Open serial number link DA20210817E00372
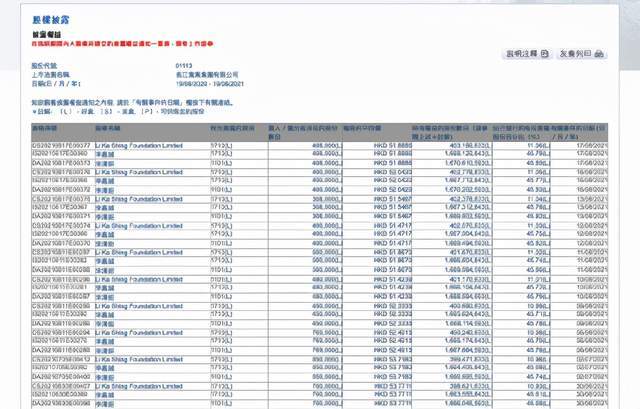 [x=62, y=188]
